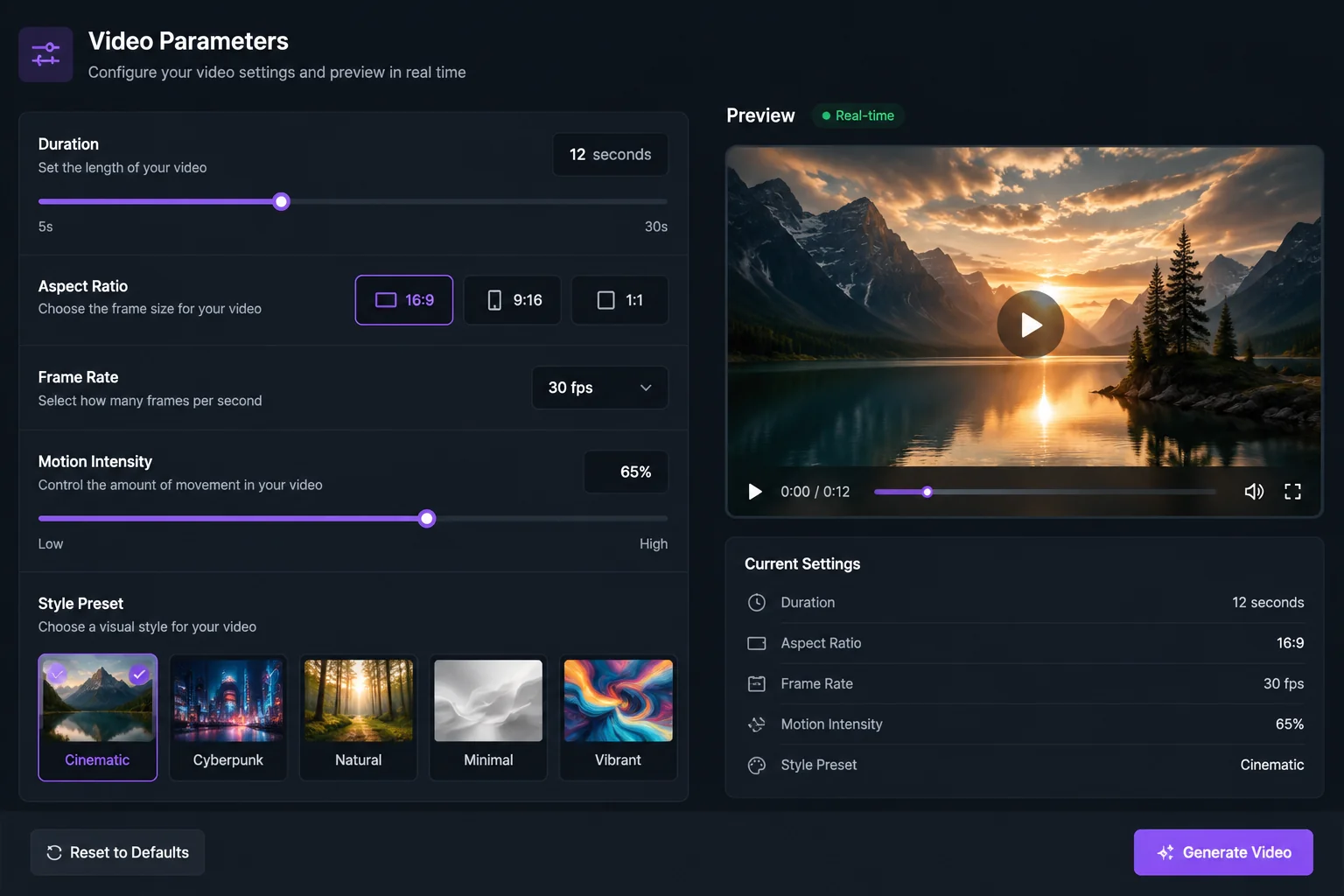Click the 5s minimum duration label
This screenshot has width=1344, height=896.
pyautogui.click(x=45, y=227)
